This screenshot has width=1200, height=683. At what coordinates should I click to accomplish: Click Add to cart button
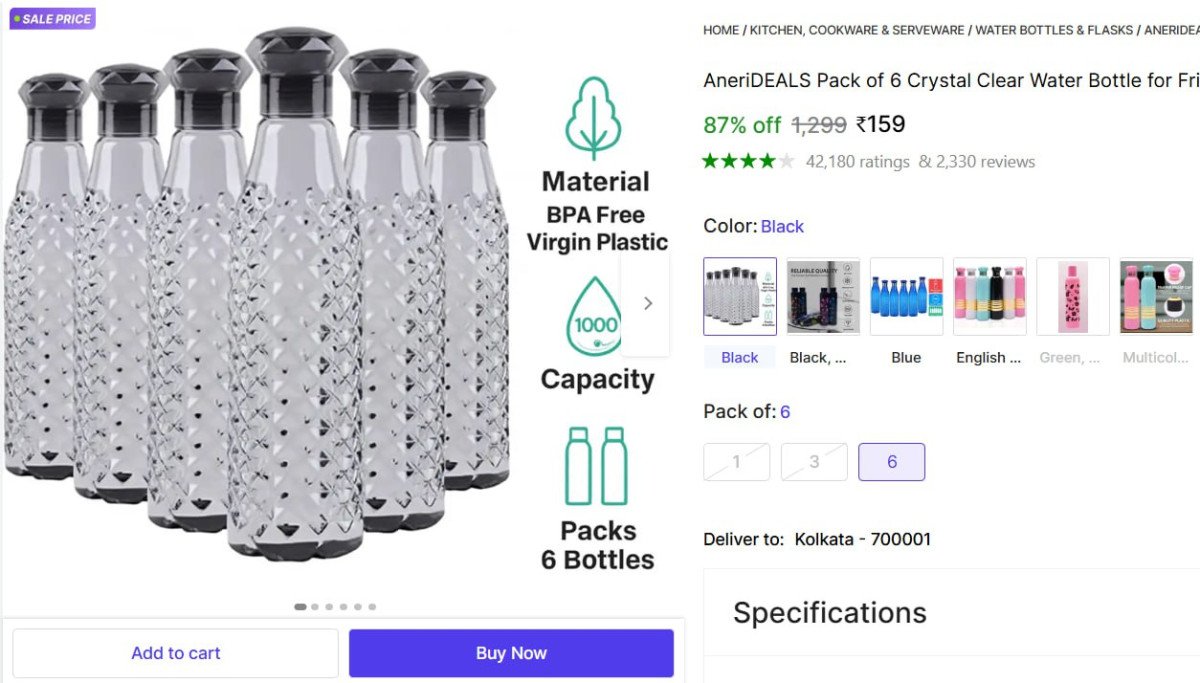tap(176, 653)
